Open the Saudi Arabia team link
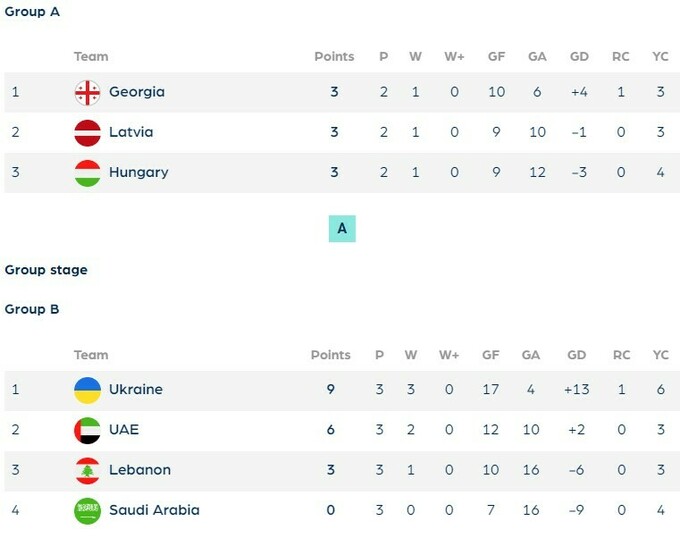The image size is (680, 538). point(154,510)
